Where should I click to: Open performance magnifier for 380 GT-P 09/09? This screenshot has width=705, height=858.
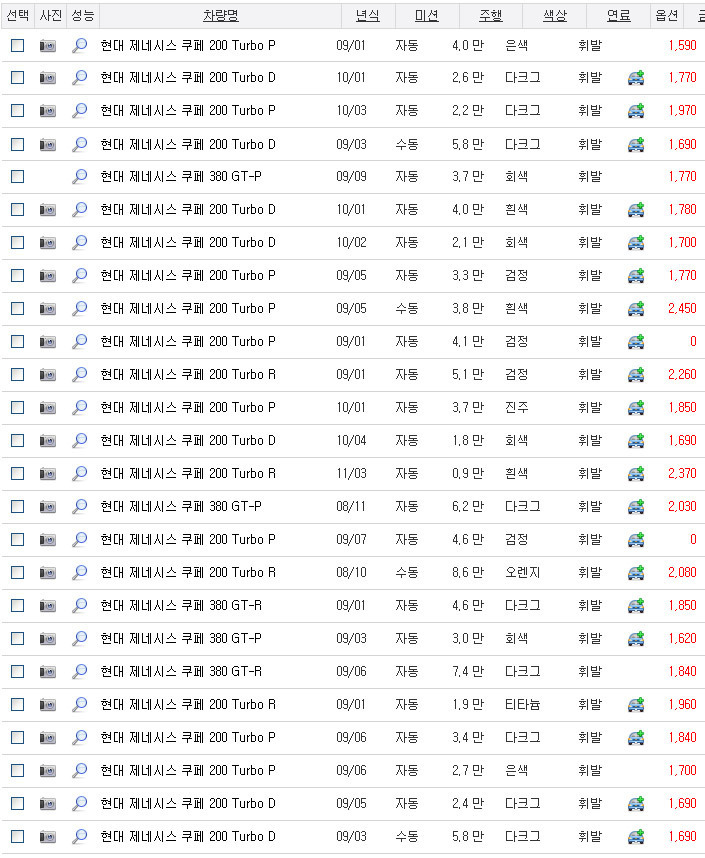(80, 176)
